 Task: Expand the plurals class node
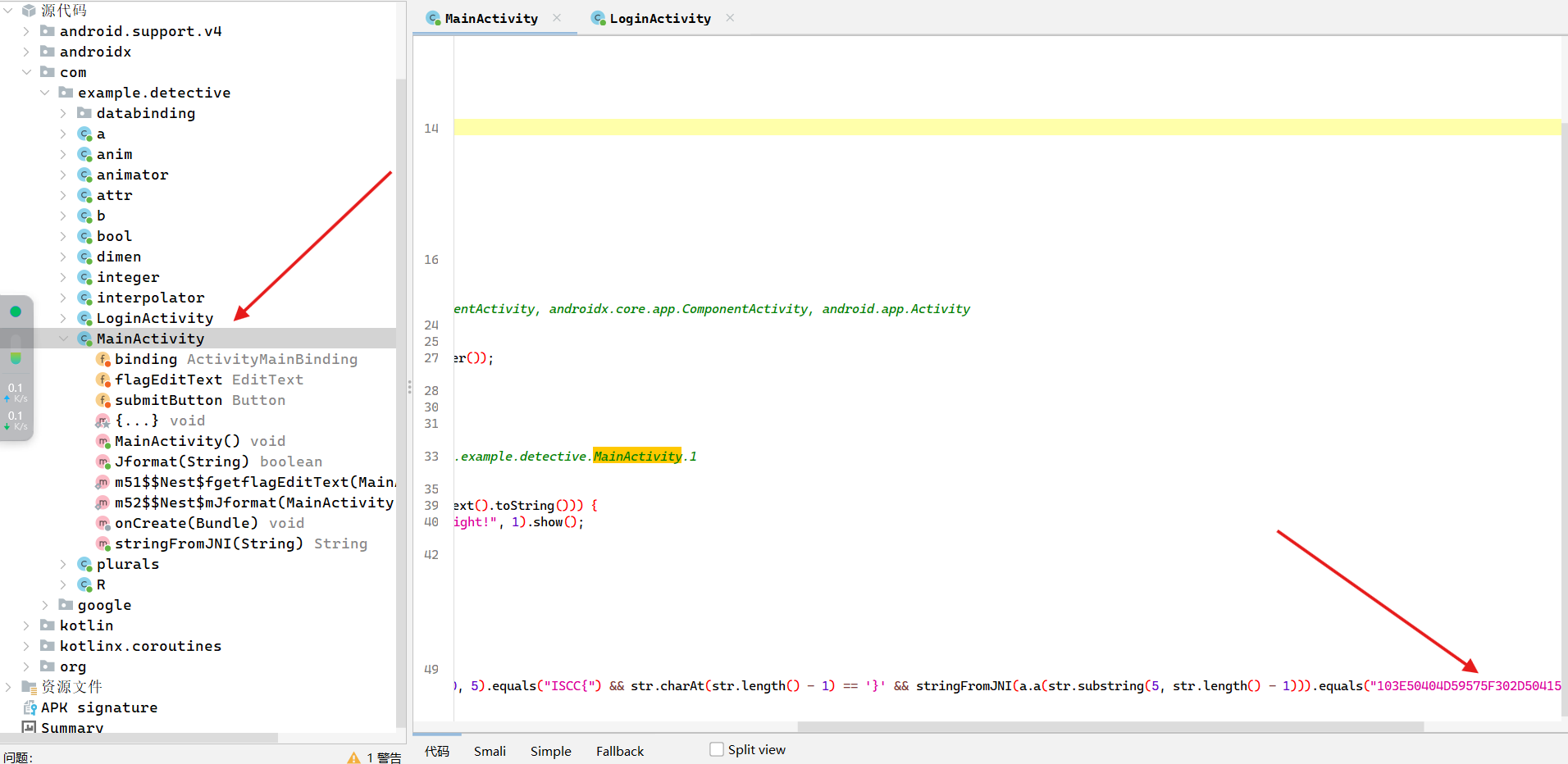63,564
